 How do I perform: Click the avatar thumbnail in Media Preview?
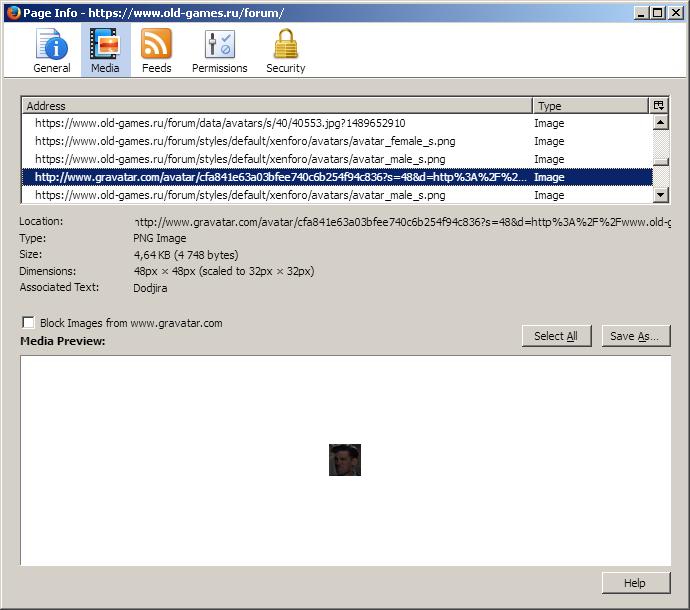(345, 460)
